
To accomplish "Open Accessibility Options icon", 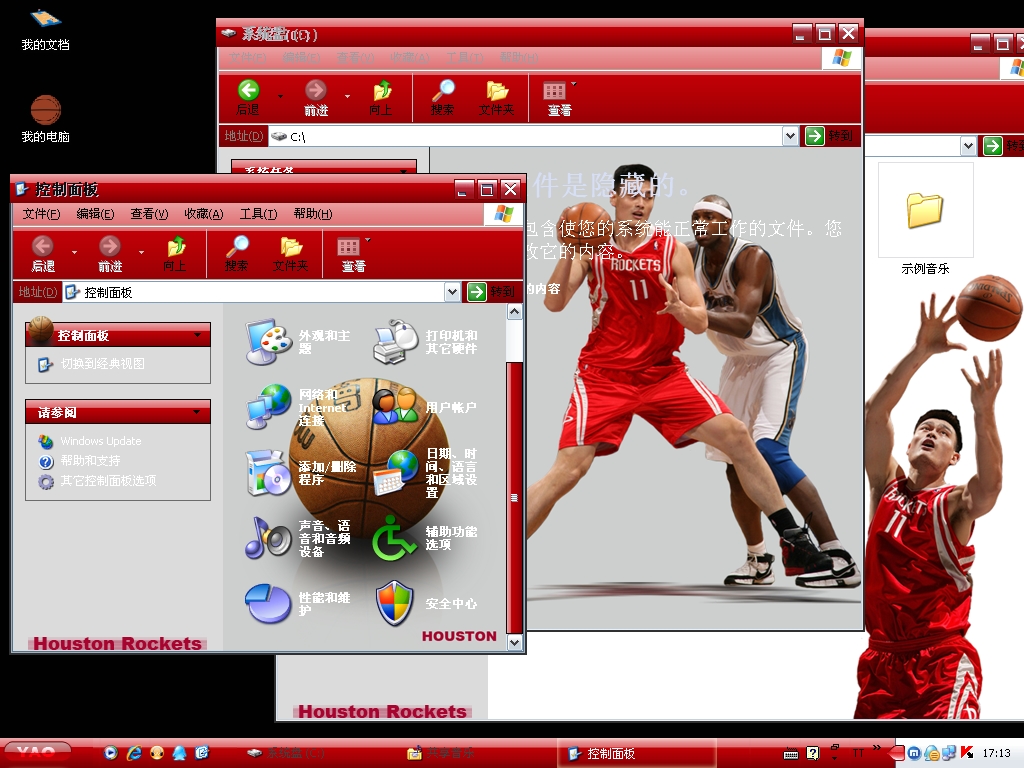I will click(x=396, y=537).
